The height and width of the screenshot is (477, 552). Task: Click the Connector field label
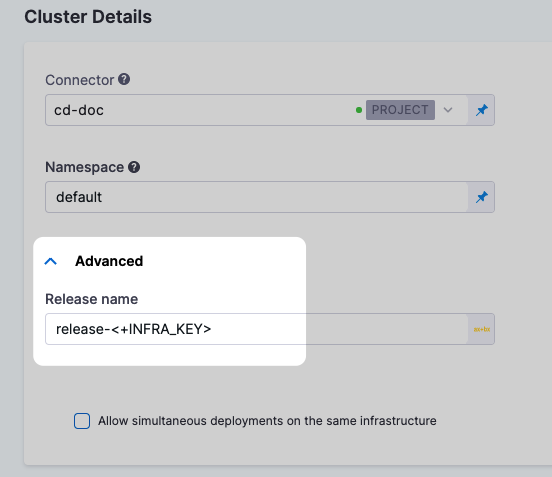click(x=80, y=80)
